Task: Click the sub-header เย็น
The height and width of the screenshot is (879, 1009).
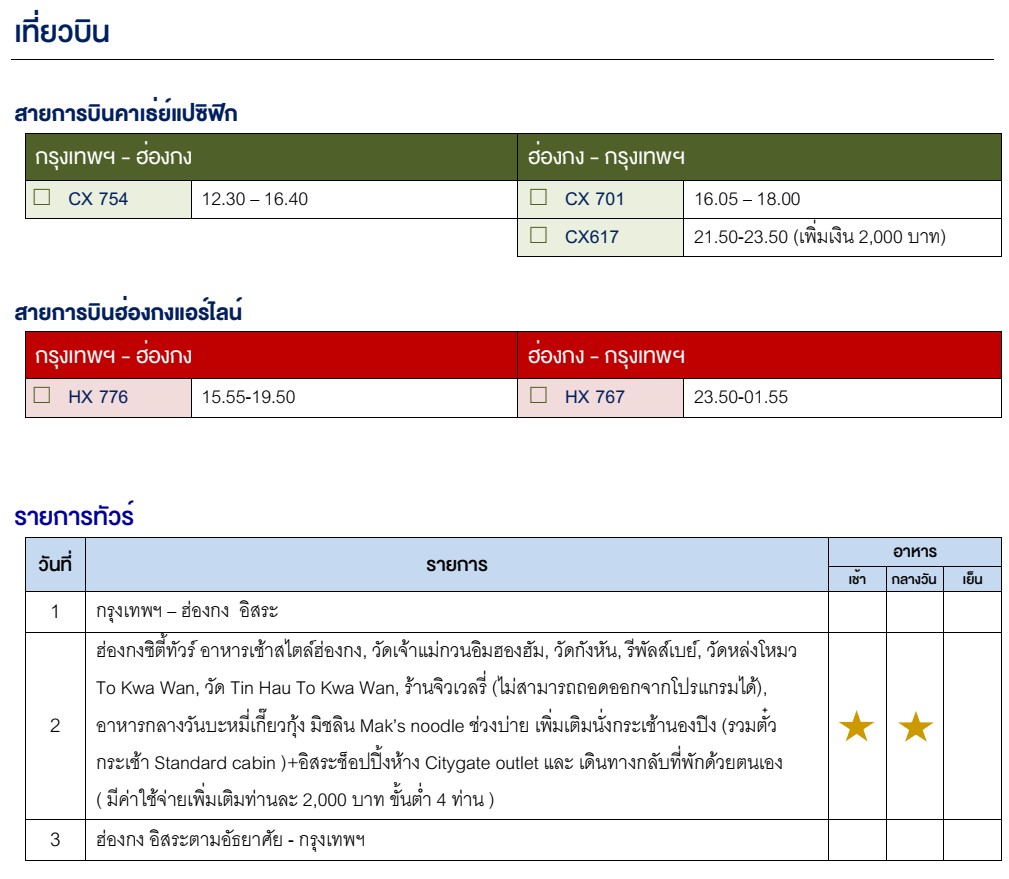Action: 972,578
